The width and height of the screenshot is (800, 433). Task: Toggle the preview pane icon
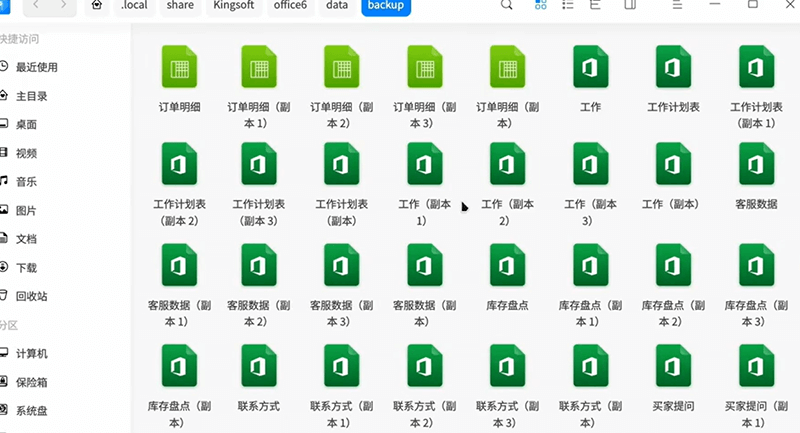[x=630, y=5]
